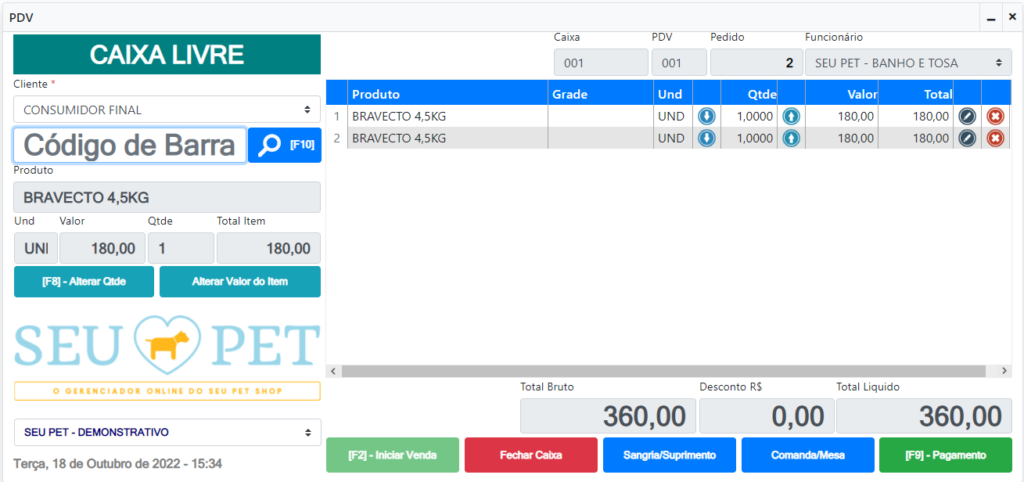Open Sangria/Suprimento
This screenshot has height=482, width=1024.
click(669, 455)
